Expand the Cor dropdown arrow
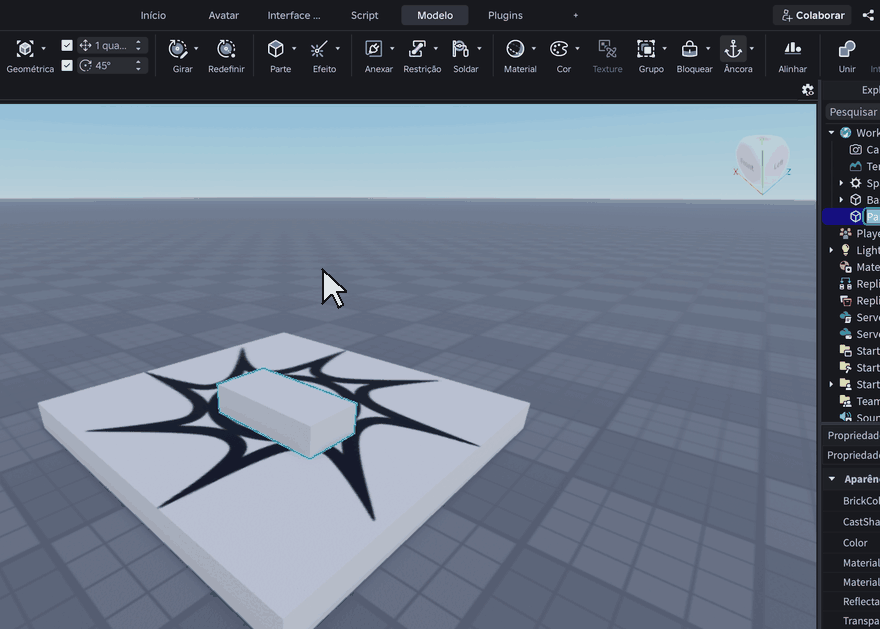 [577, 49]
